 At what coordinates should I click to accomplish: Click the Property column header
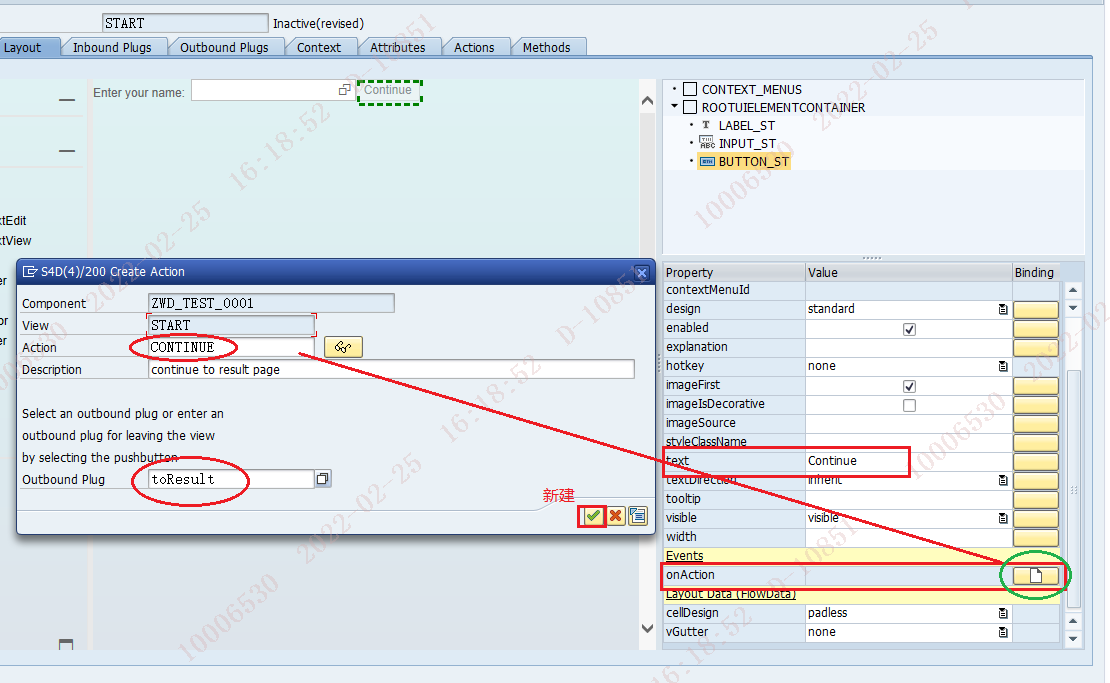tap(734, 272)
